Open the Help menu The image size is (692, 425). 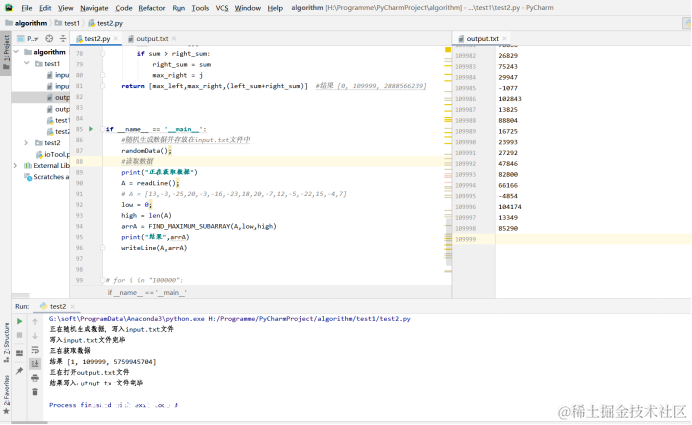tap(275, 8)
